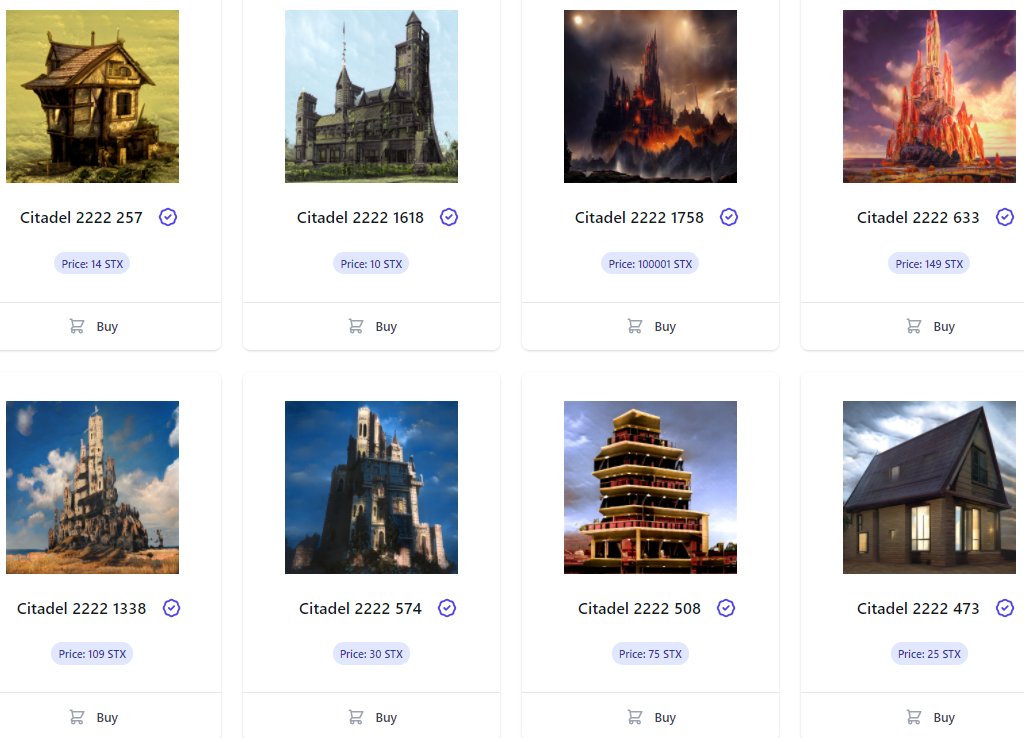Buy Citadel 2222 633
Viewport: 1024px width, 738px height.
pyautogui.click(x=930, y=326)
